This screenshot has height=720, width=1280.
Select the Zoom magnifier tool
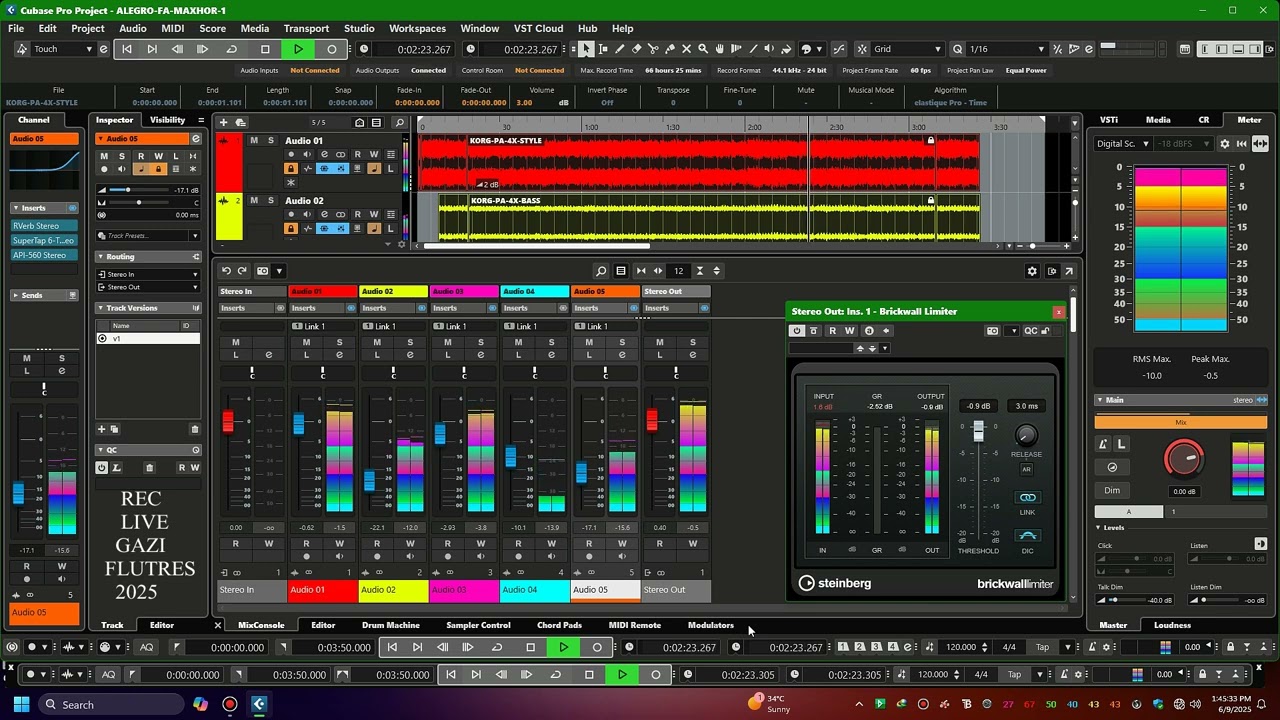point(703,49)
